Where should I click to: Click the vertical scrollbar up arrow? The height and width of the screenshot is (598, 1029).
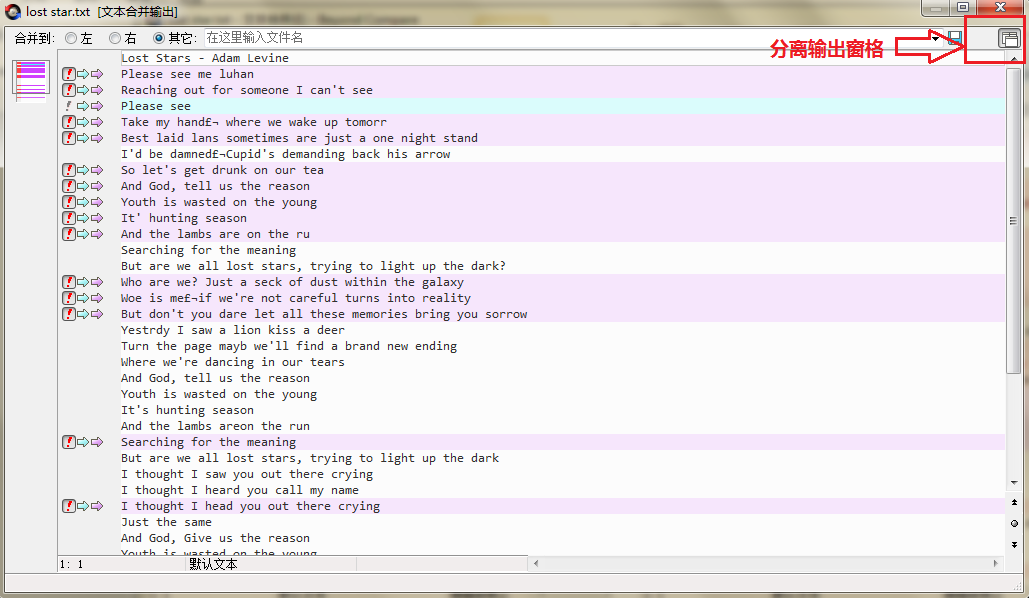[1014, 59]
